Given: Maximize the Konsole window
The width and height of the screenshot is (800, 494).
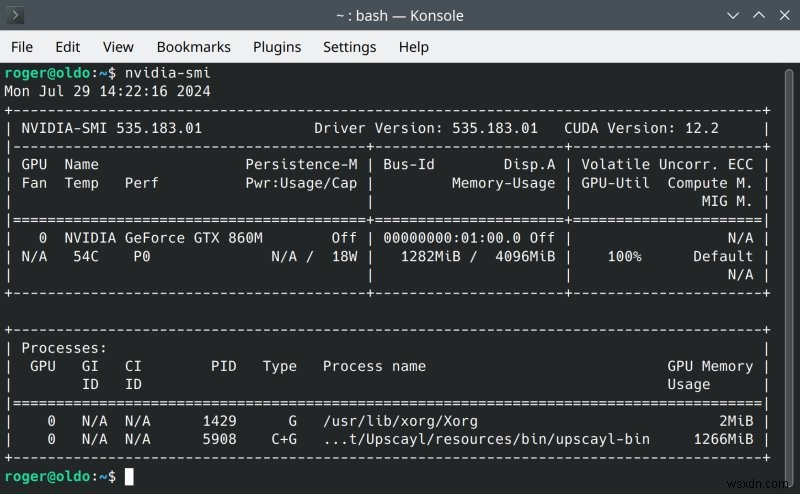Looking at the screenshot, I should pos(759,15).
